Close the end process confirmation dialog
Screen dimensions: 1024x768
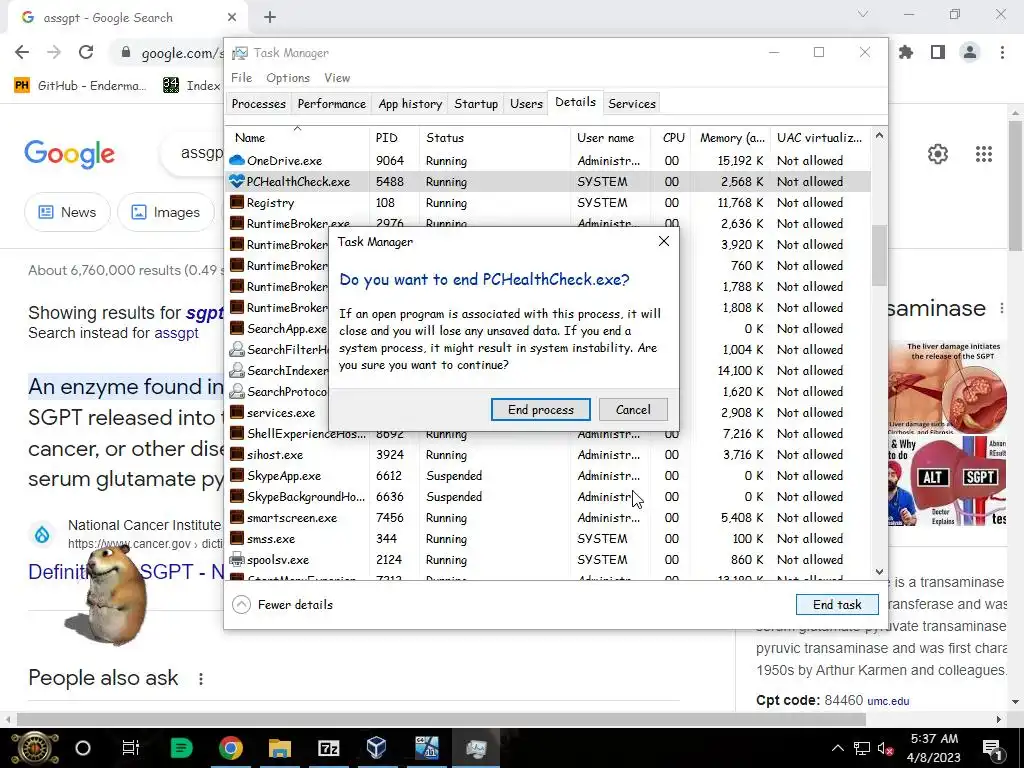[x=664, y=241]
